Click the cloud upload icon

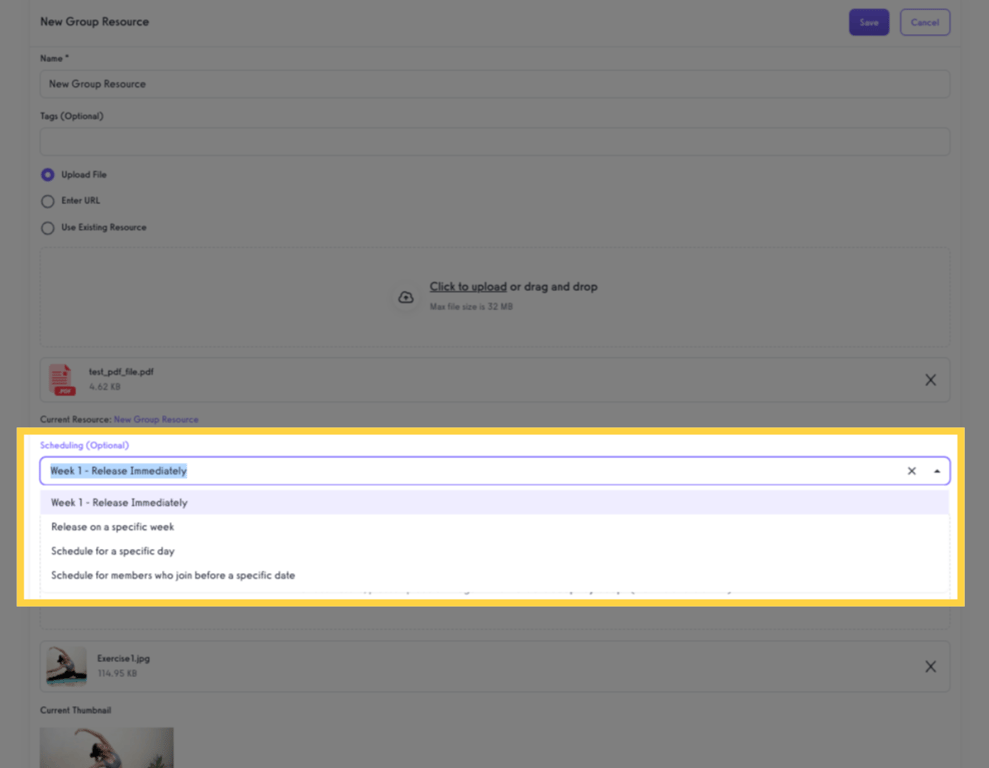coord(405,297)
